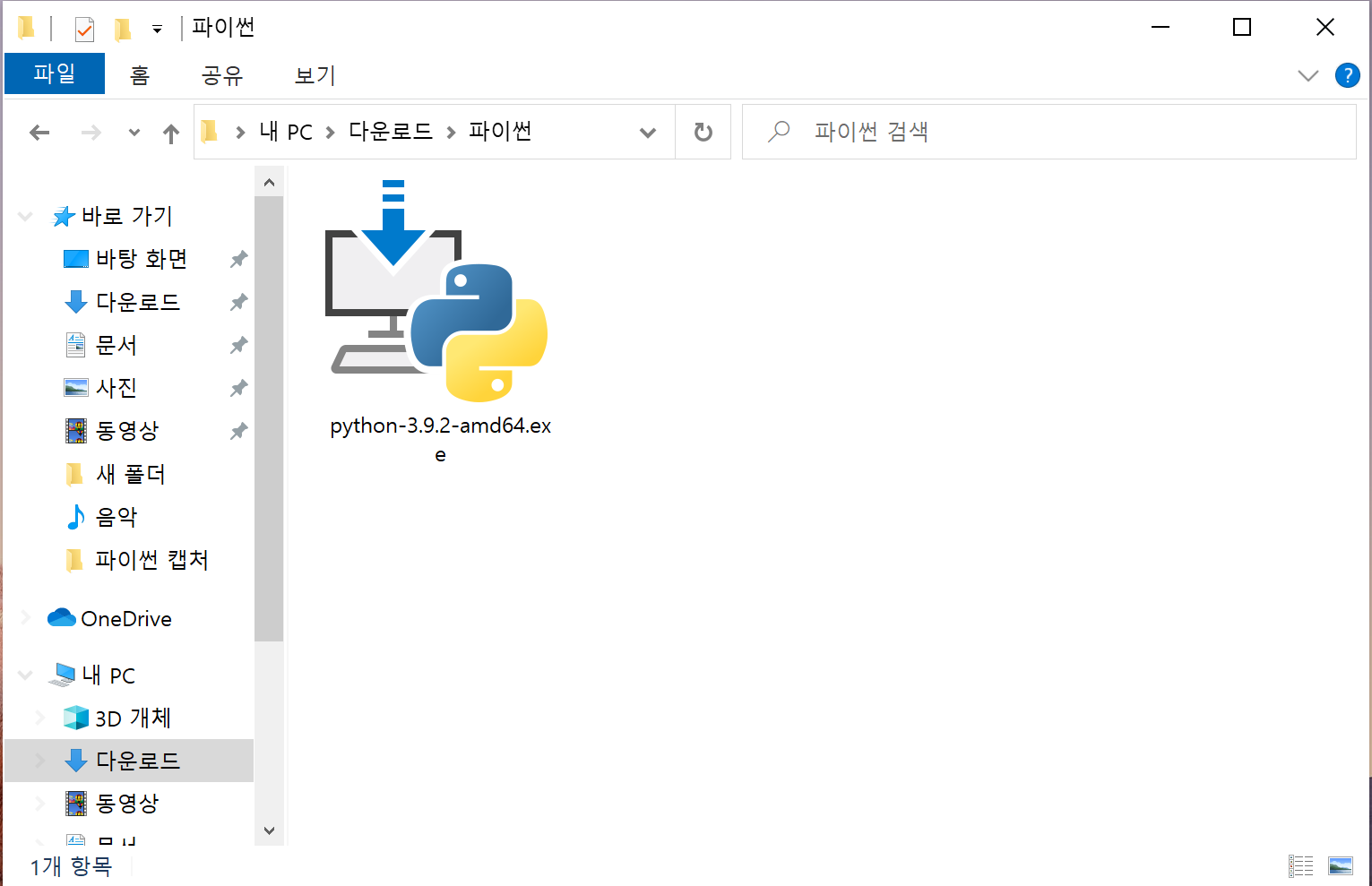
Task: Select 바로 가기 in navigation pane
Action: (125, 216)
